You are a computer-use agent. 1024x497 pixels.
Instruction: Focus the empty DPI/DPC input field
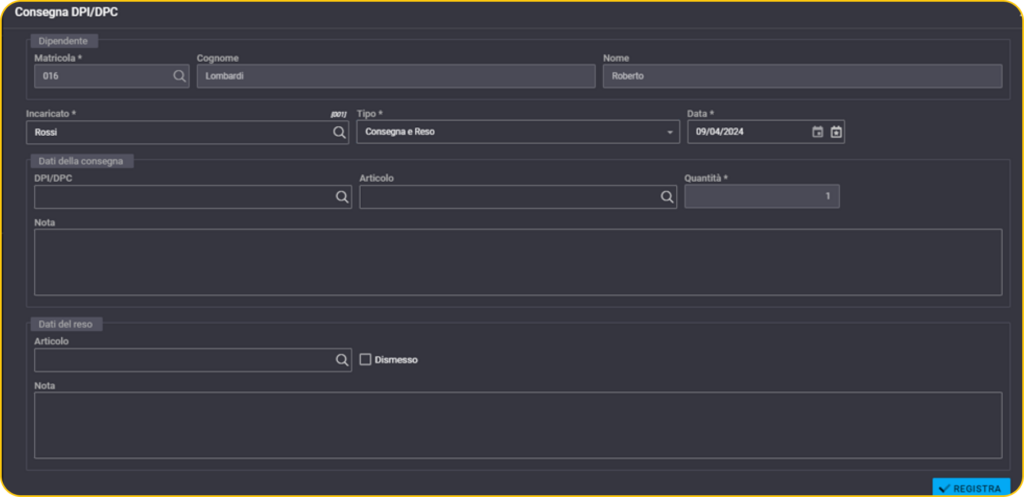[x=193, y=197]
